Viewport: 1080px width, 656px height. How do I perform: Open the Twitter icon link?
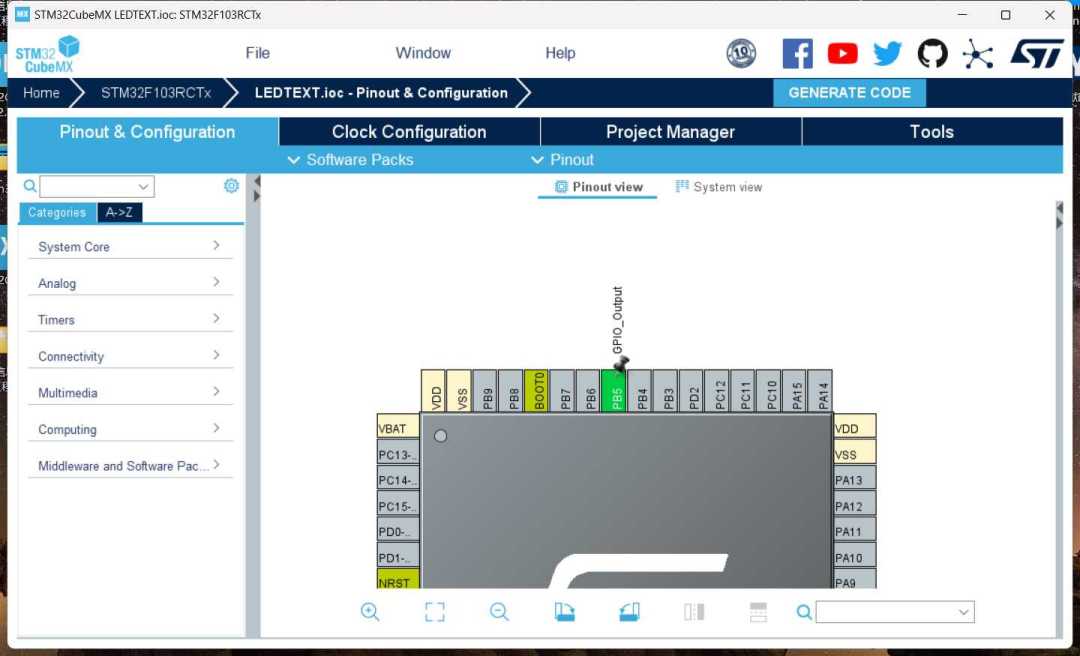coord(887,53)
